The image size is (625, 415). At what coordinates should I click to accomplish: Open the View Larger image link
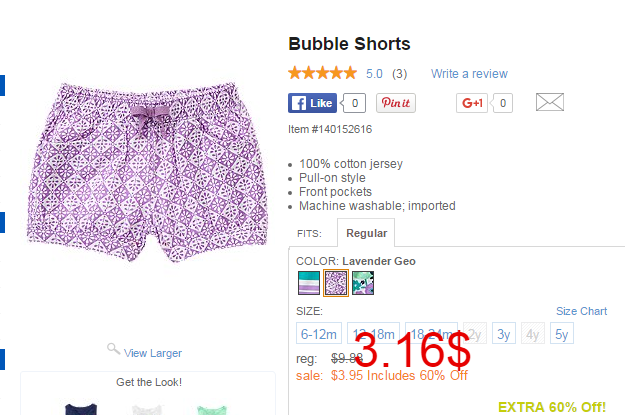[153, 353]
